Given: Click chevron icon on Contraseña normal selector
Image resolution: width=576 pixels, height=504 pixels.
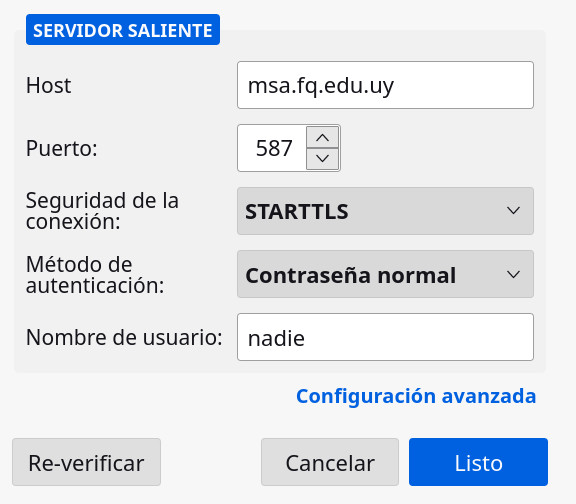Looking at the screenshot, I should tap(513, 274).
